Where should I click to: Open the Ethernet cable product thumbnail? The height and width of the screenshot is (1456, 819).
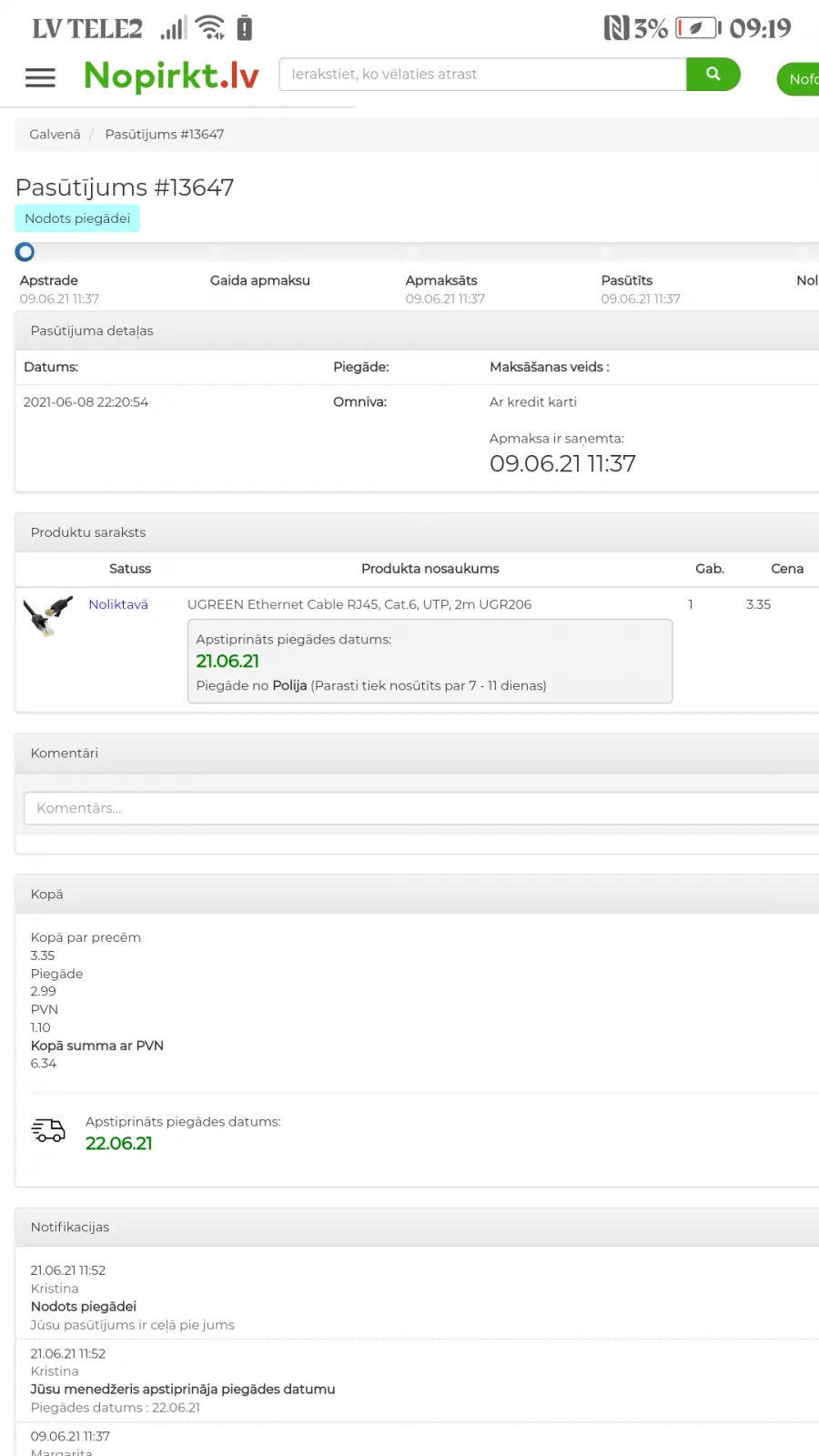coord(47,616)
